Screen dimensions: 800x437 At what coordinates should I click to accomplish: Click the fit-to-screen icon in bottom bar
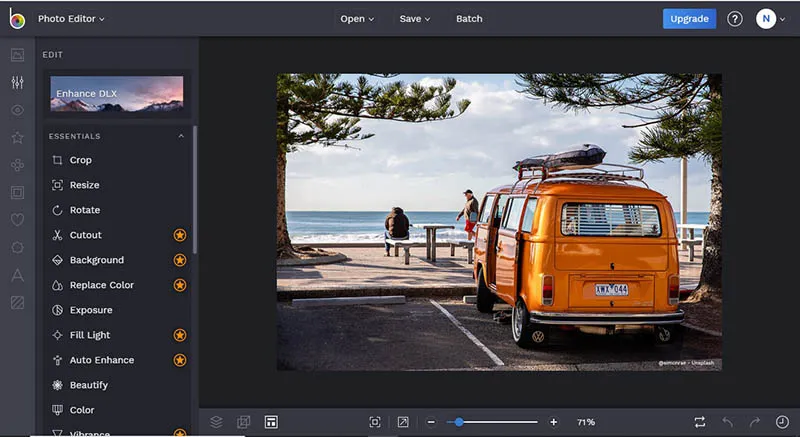(375, 422)
